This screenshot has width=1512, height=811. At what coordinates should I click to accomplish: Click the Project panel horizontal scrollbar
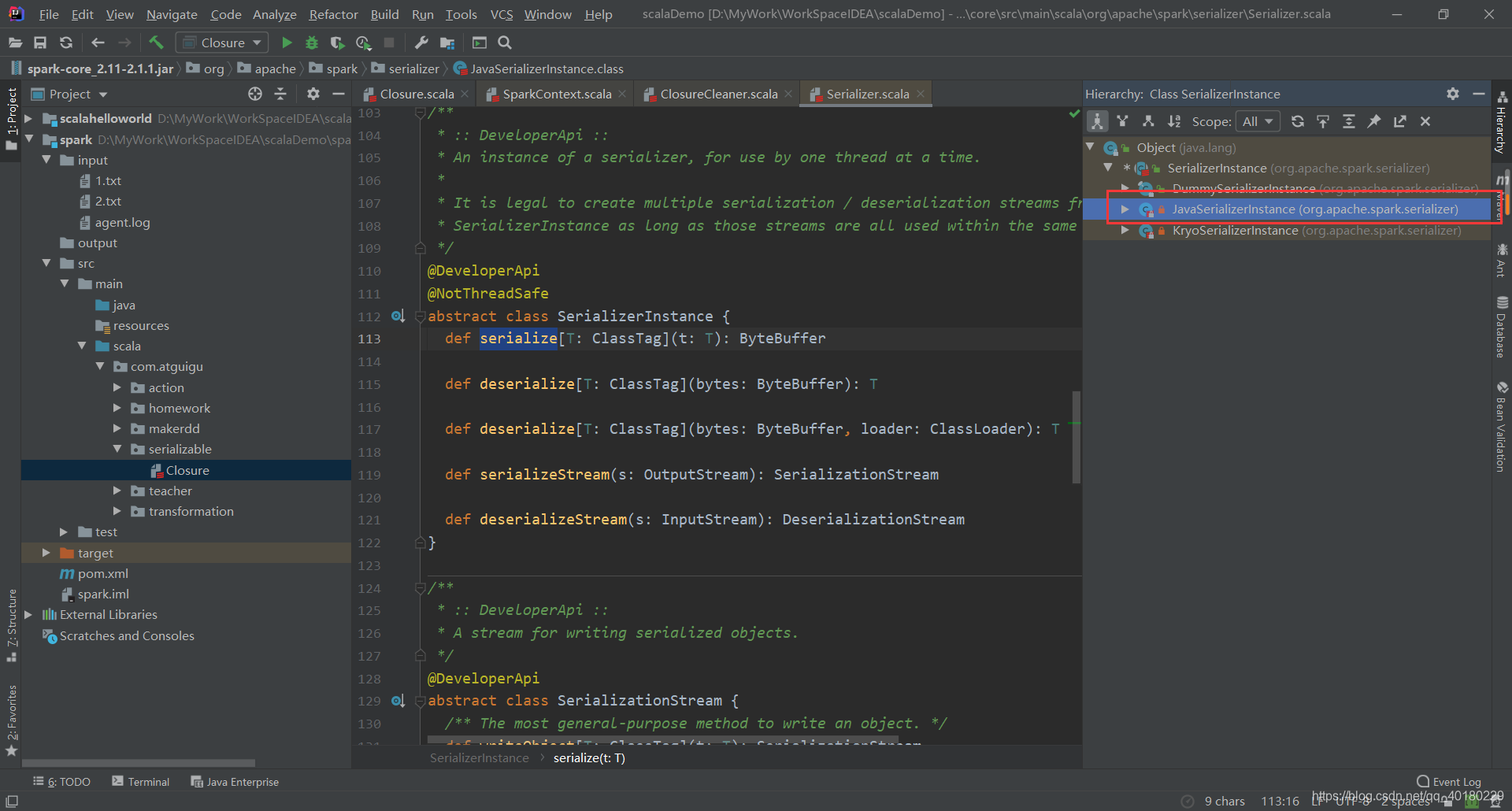tap(139, 763)
